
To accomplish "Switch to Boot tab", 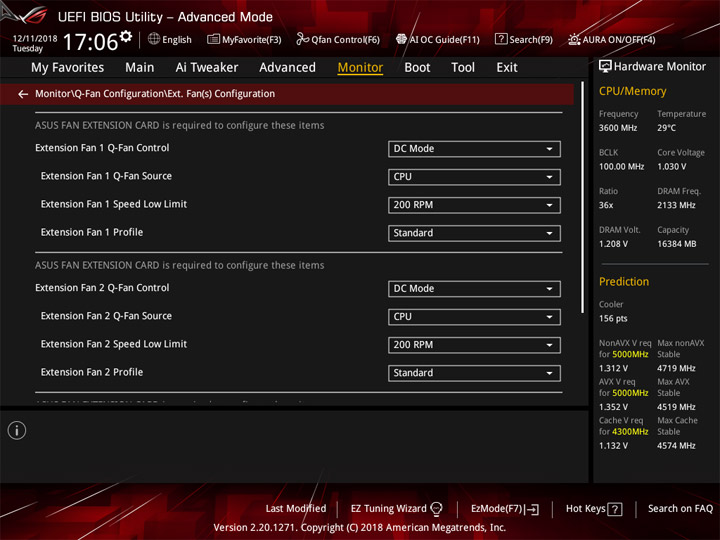I will 417,68.
